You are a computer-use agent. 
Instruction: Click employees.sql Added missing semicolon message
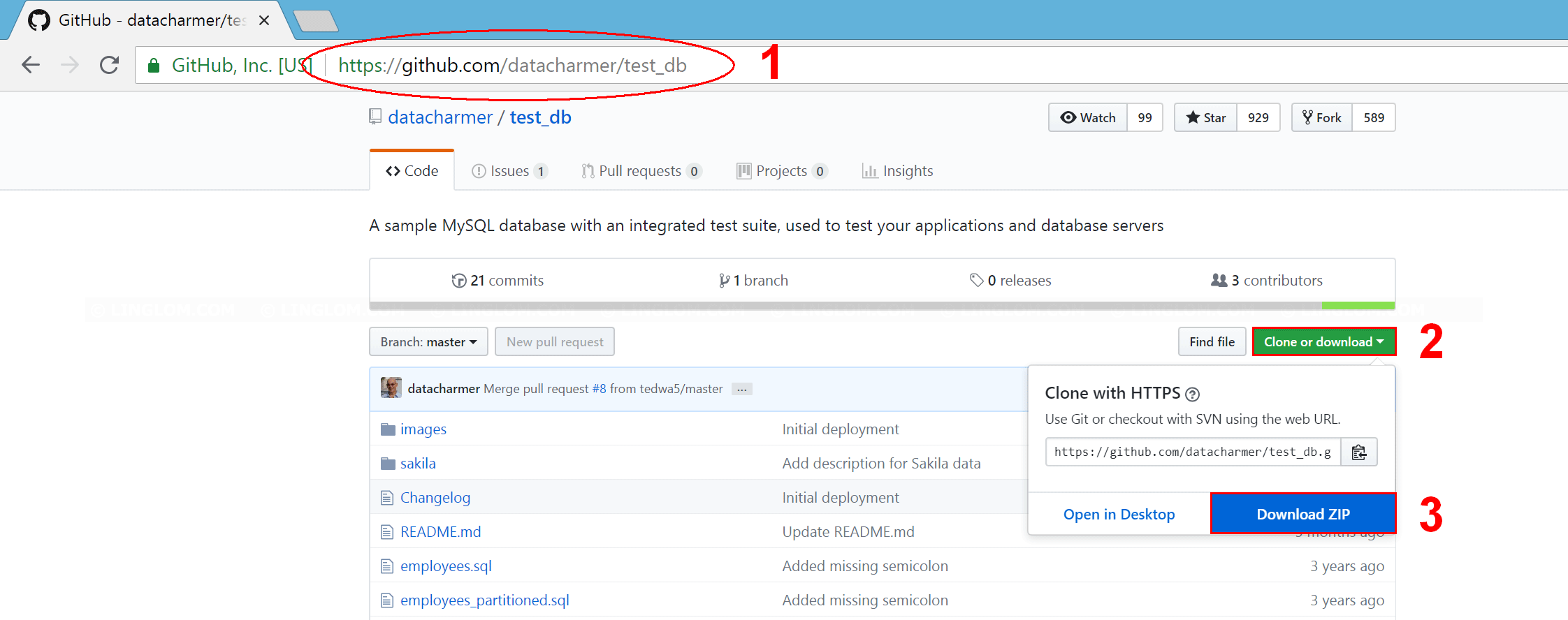coord(865,566)
